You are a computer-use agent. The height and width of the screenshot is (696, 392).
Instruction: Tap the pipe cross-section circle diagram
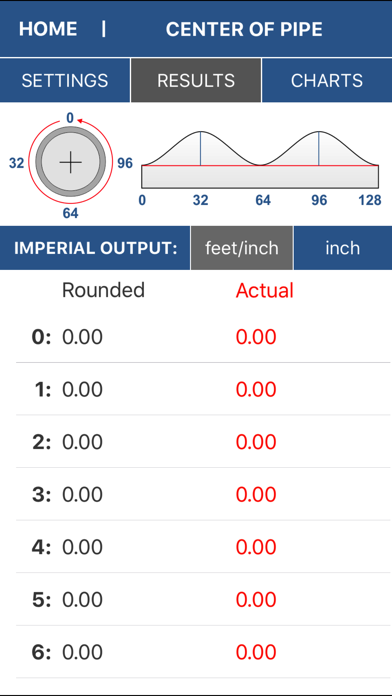pos(71,163)
